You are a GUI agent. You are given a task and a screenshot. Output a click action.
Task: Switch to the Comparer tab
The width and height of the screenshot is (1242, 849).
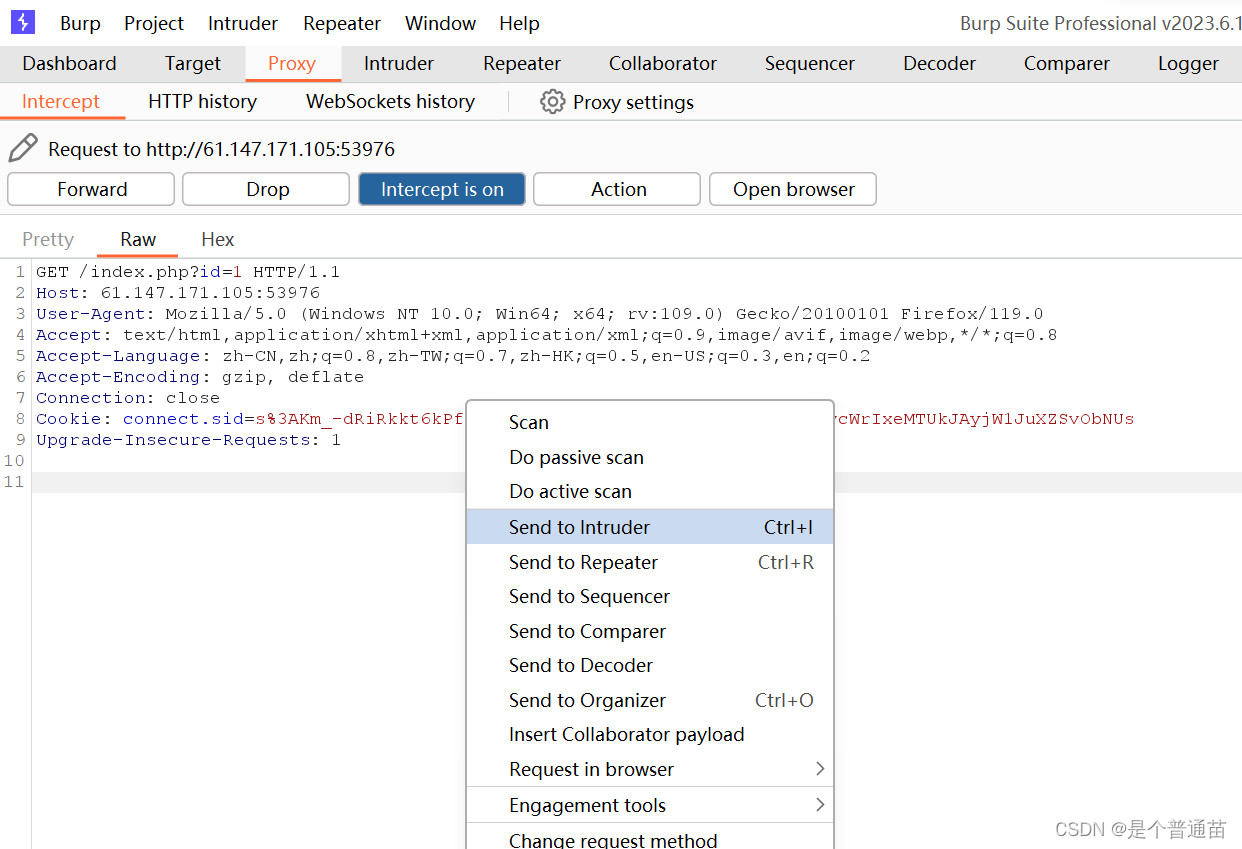(1067, 63)
